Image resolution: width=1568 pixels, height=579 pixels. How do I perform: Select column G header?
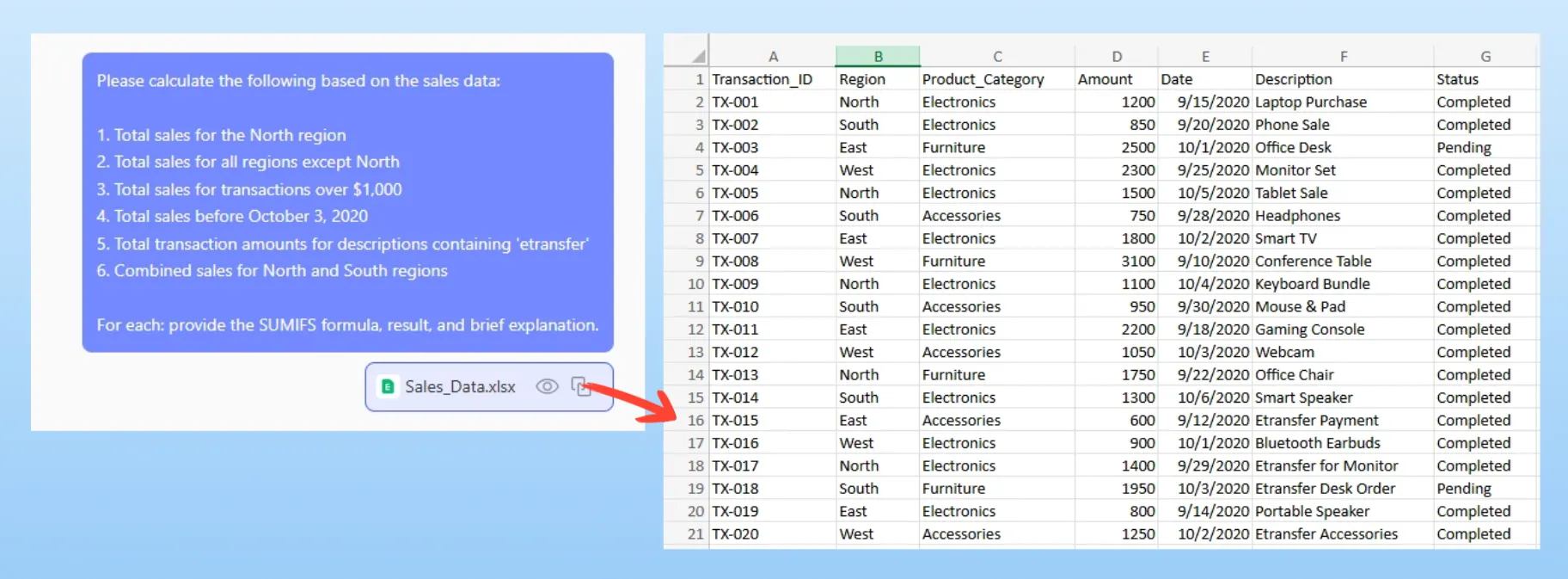pyautogui.click(x=1485, y=57)
